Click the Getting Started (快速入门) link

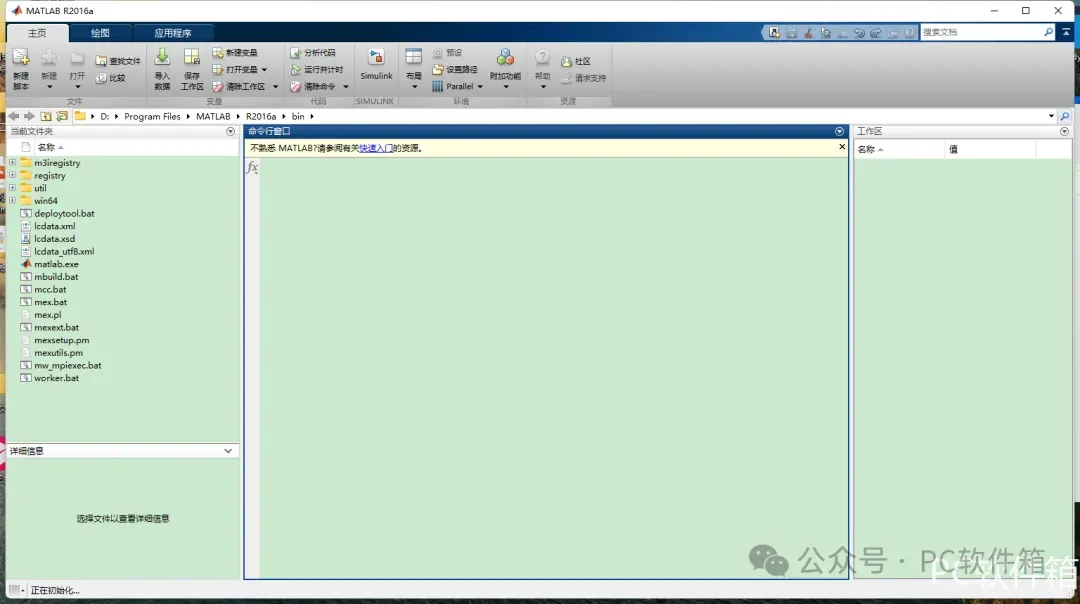pos(376,148)
